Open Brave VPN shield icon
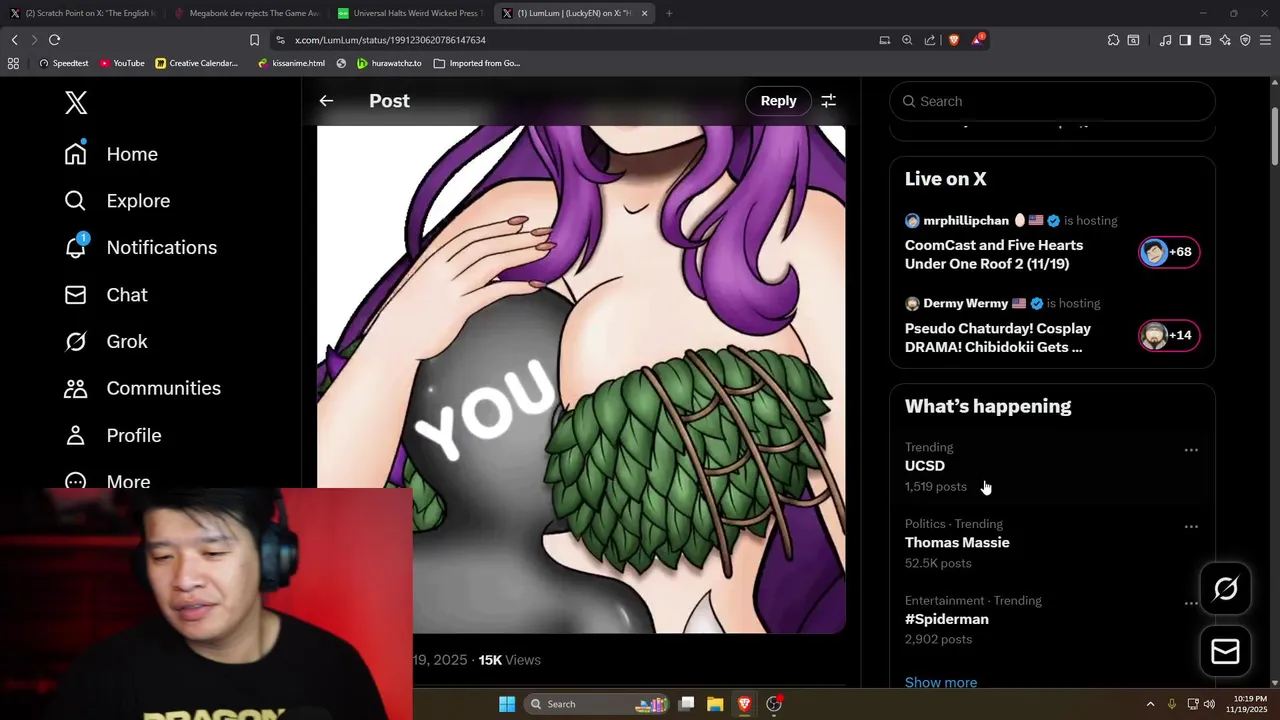 coord(1245,40)
